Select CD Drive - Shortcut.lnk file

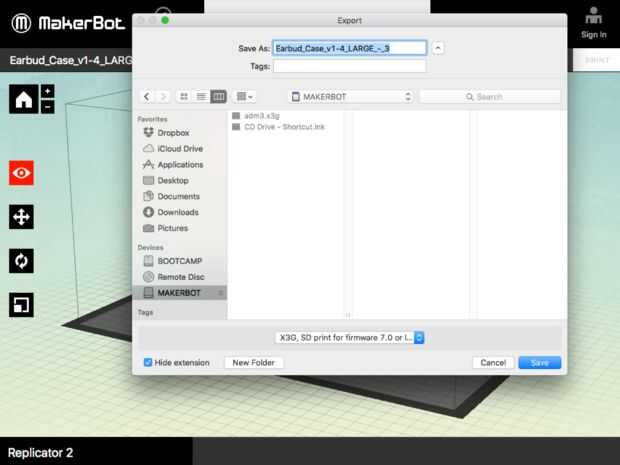278,127
